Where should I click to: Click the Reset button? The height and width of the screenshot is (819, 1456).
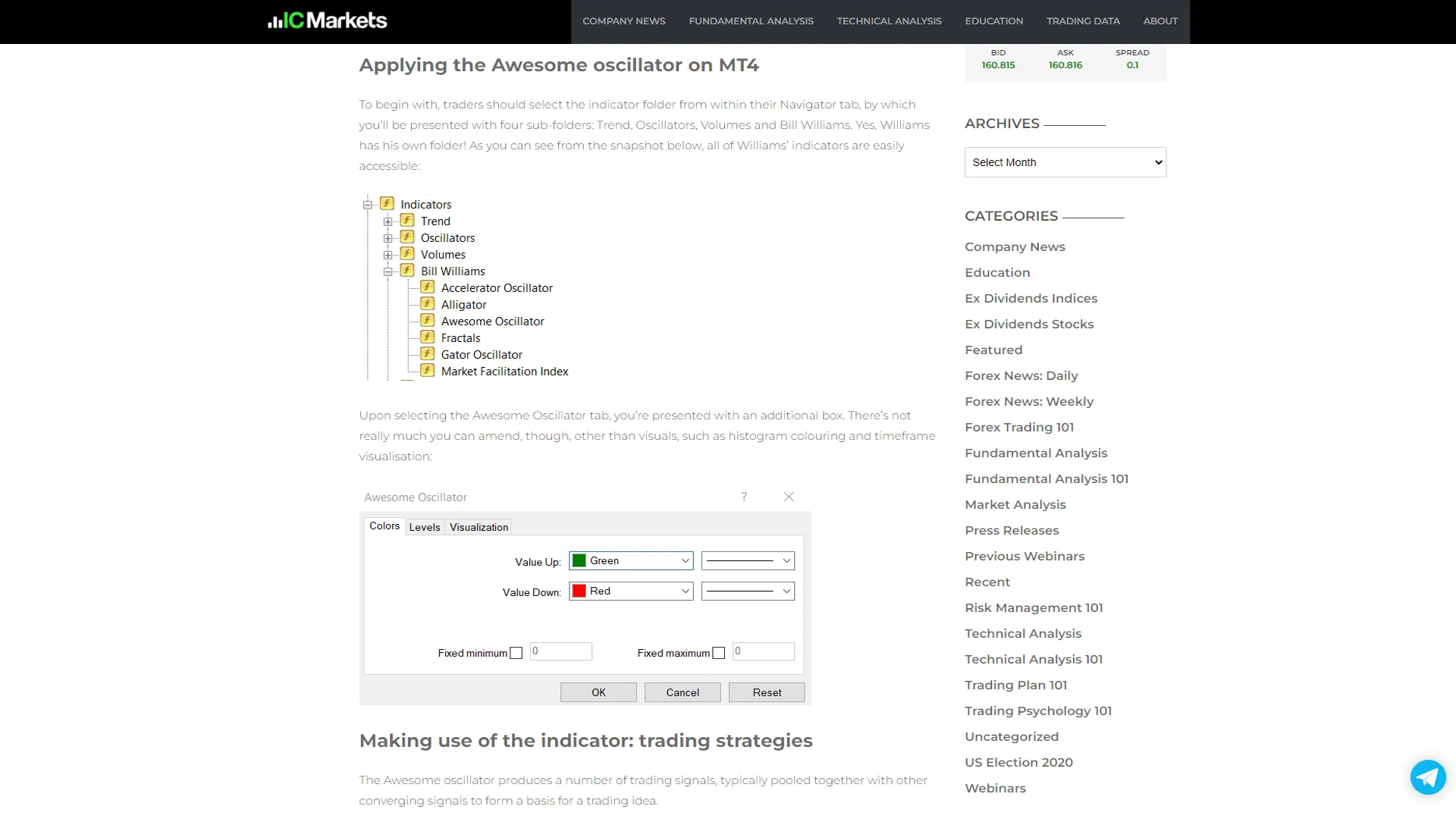pyautogui.click(x=767, y=692)
